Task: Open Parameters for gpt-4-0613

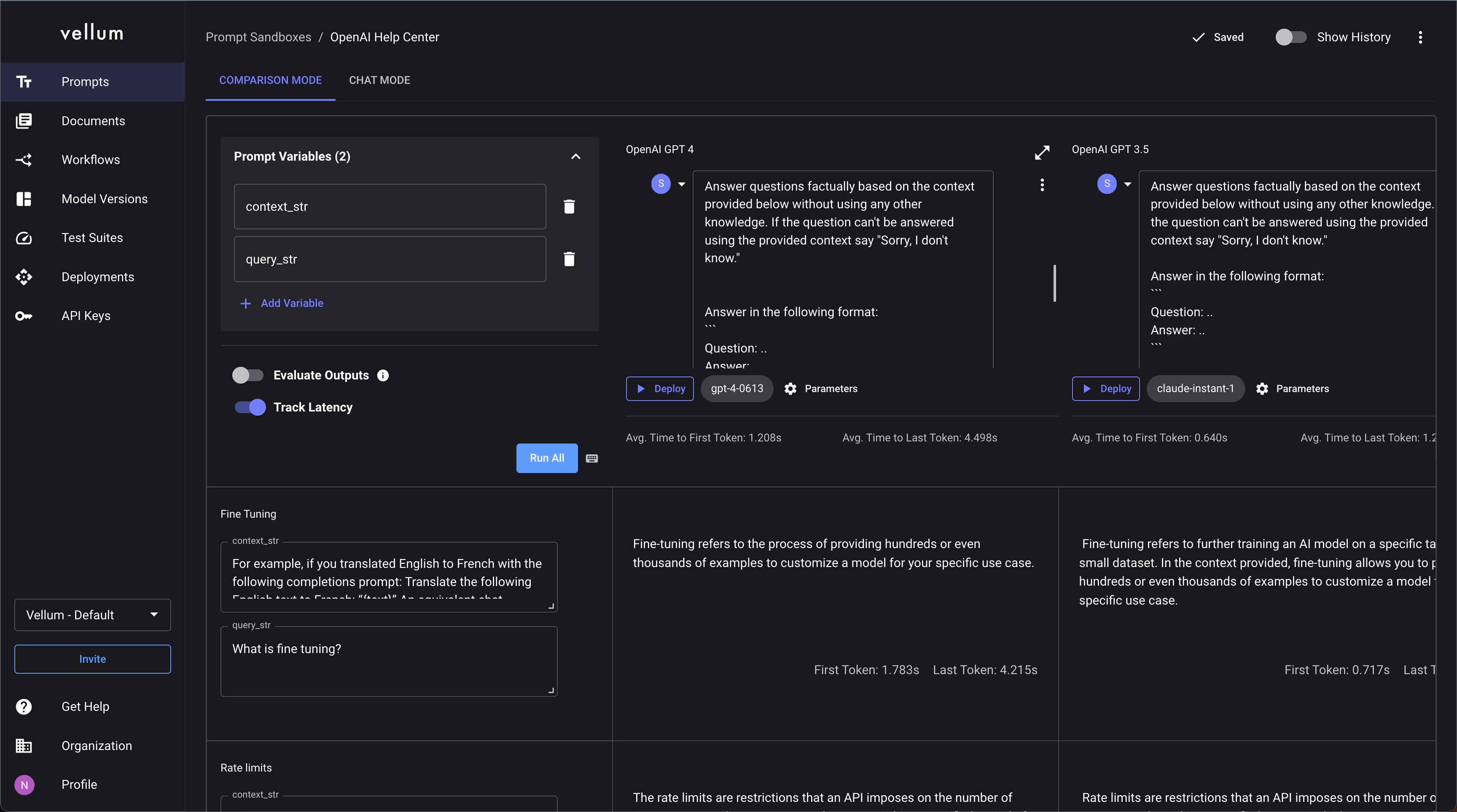Action: pyautogui.click(x=821, y=388)
